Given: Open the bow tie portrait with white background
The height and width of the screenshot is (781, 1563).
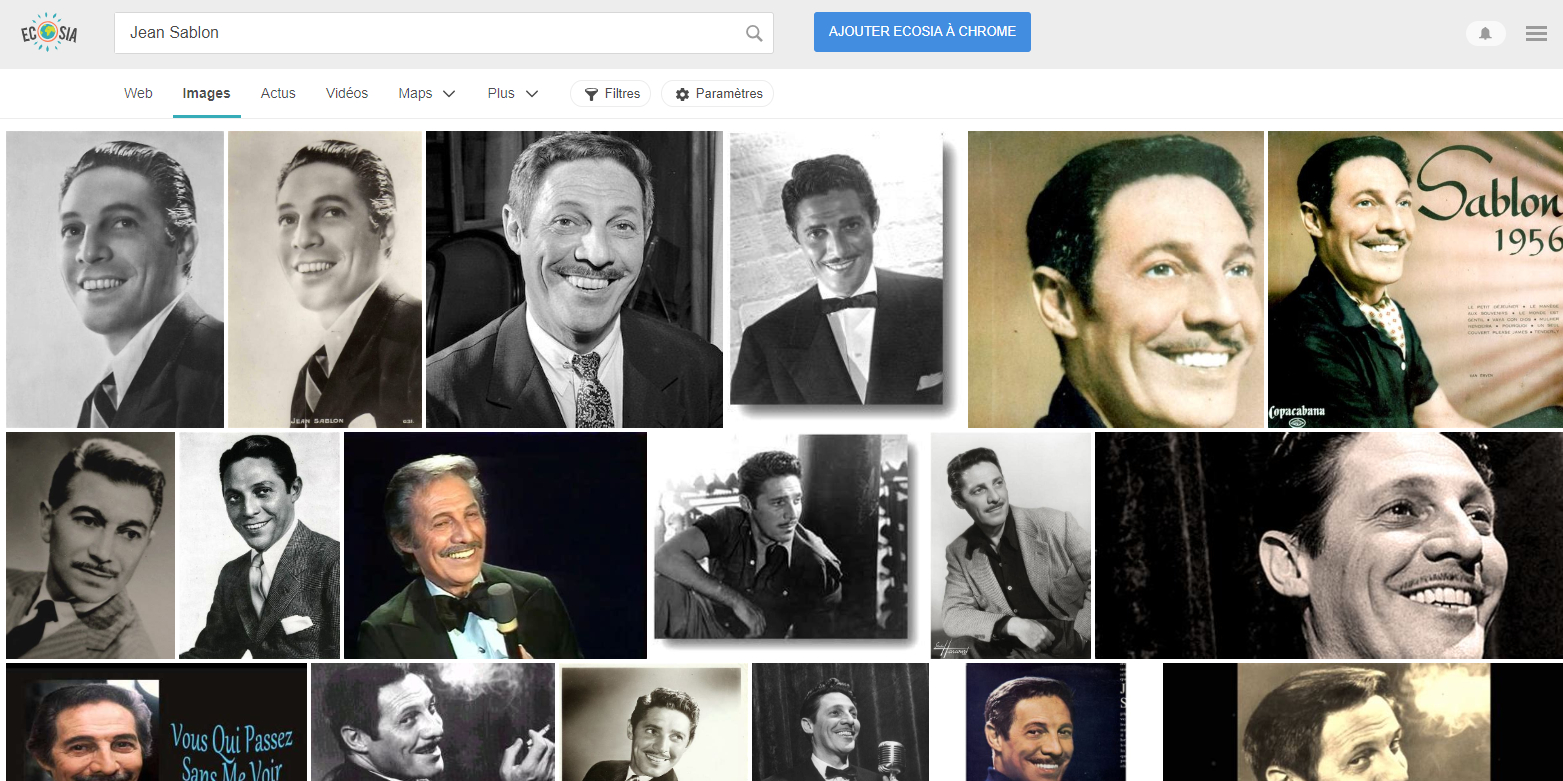Looking at the screenshot, I should point(836,270).
